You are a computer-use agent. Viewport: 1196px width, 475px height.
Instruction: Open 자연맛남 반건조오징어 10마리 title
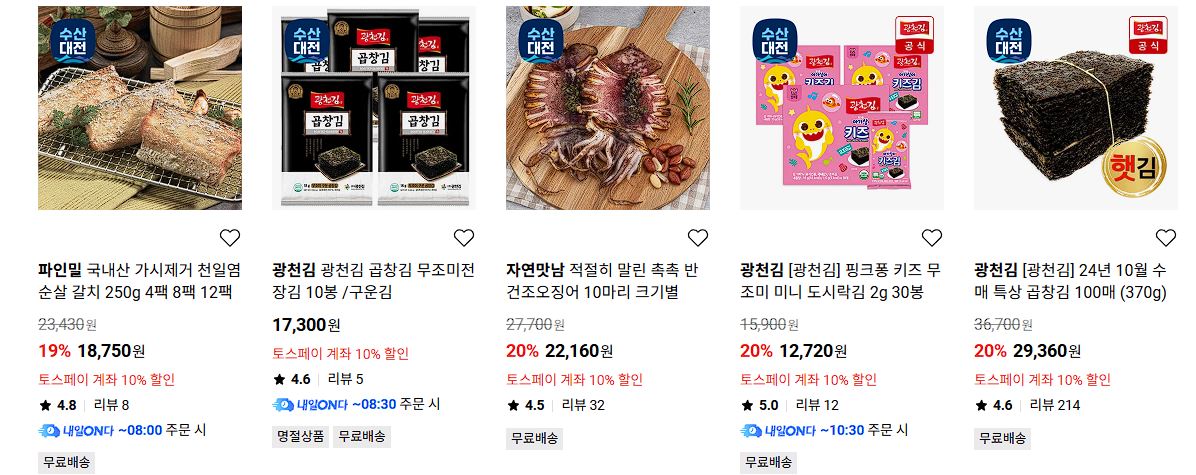(602, 281)
